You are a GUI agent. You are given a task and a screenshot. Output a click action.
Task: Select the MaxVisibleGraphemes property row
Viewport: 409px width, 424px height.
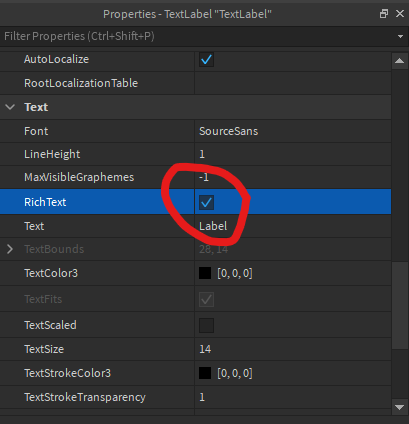pyautogui.click(x=195, y=177)
